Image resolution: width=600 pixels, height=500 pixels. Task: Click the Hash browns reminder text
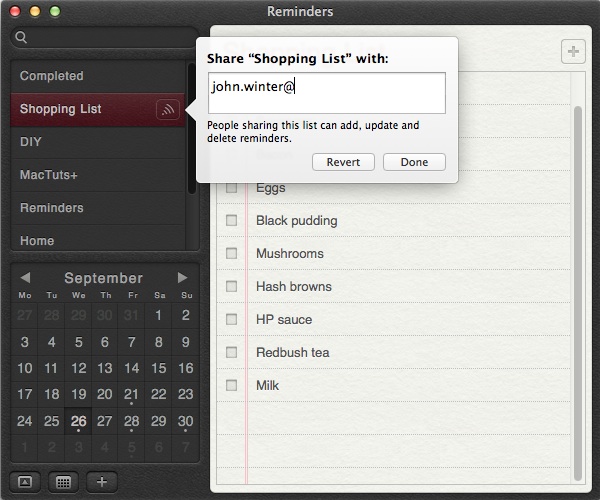pos(293,286)
